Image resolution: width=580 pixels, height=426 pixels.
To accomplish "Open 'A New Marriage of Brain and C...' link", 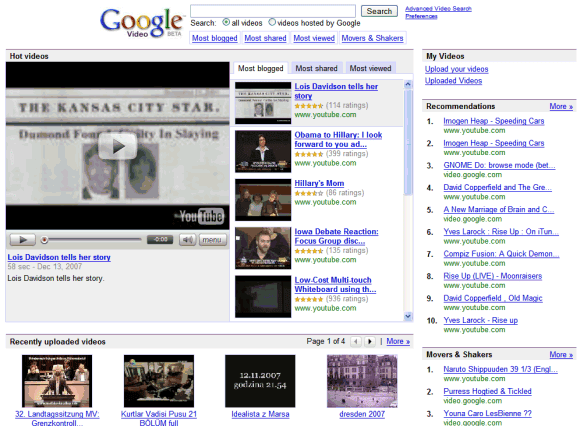I will coord(499,210).
